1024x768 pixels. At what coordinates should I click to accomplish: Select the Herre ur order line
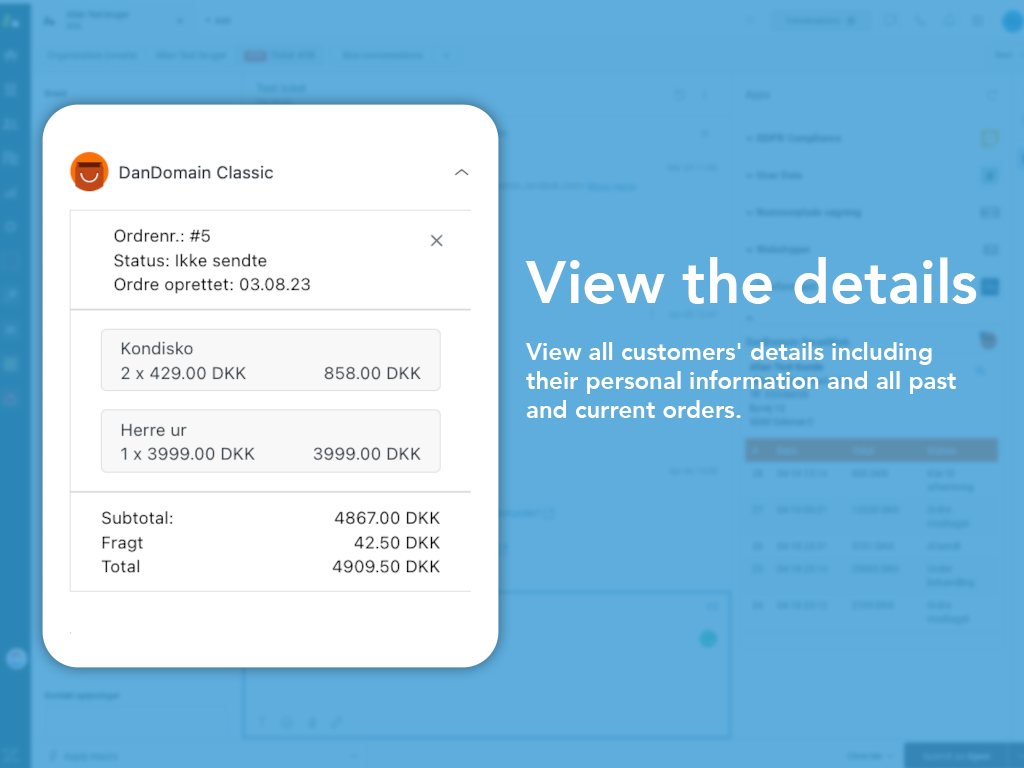coord(270,441)
